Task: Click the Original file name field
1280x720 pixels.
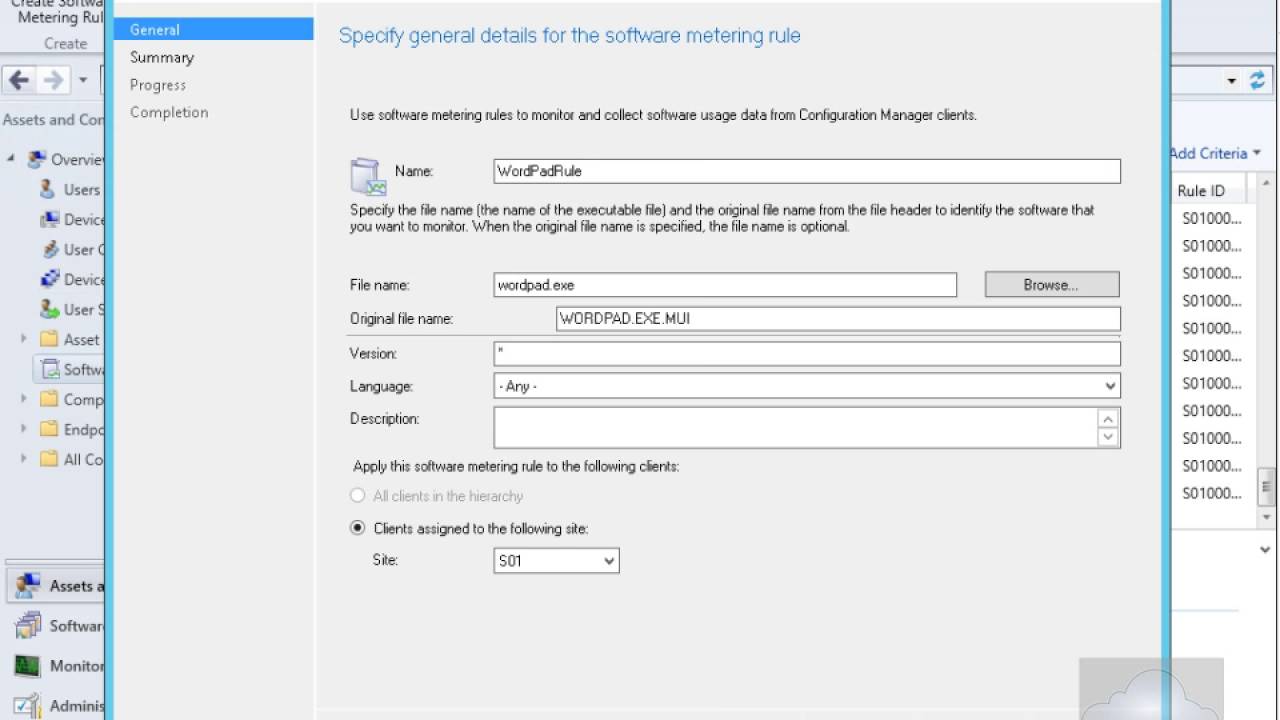Action: 838,319
